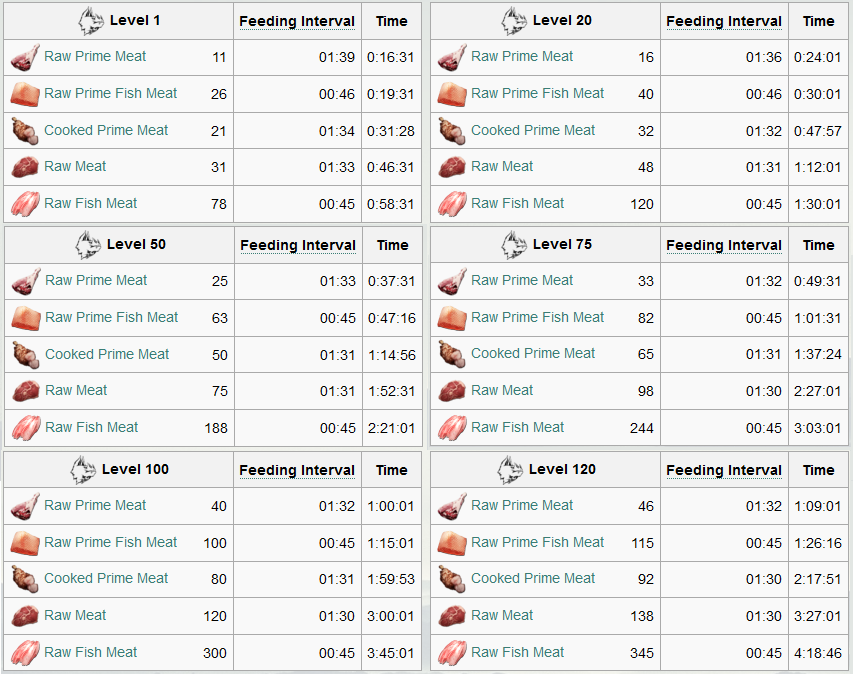Click the Cooked Prime Meat icon under Level 50
The width and height of the screenshot is (853, 674).
(26, 355)
